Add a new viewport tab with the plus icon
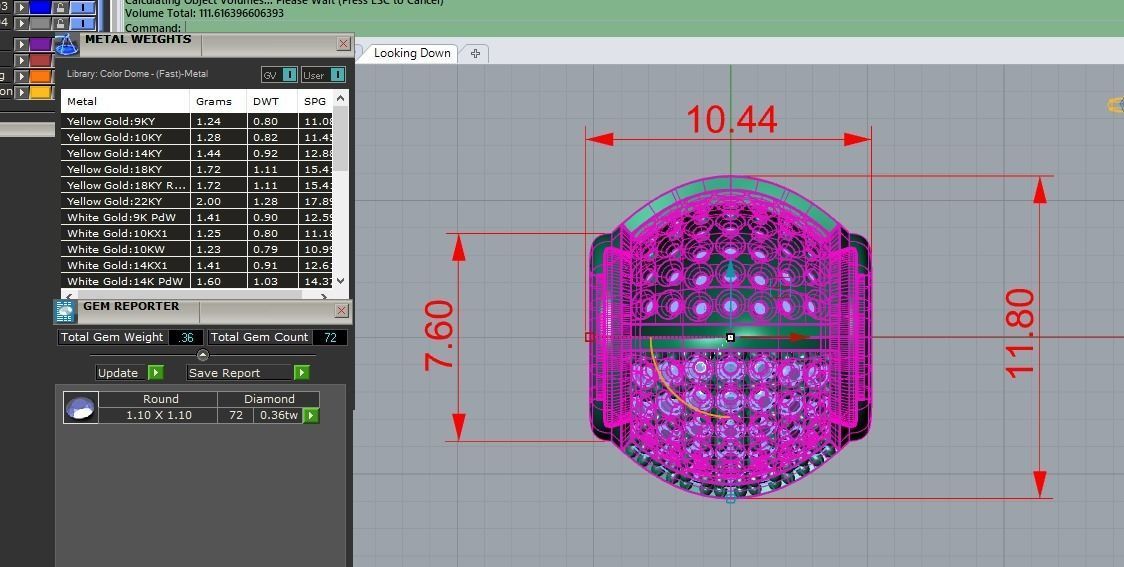Screen dimensions: 1124x567 (x=475, y=53)
